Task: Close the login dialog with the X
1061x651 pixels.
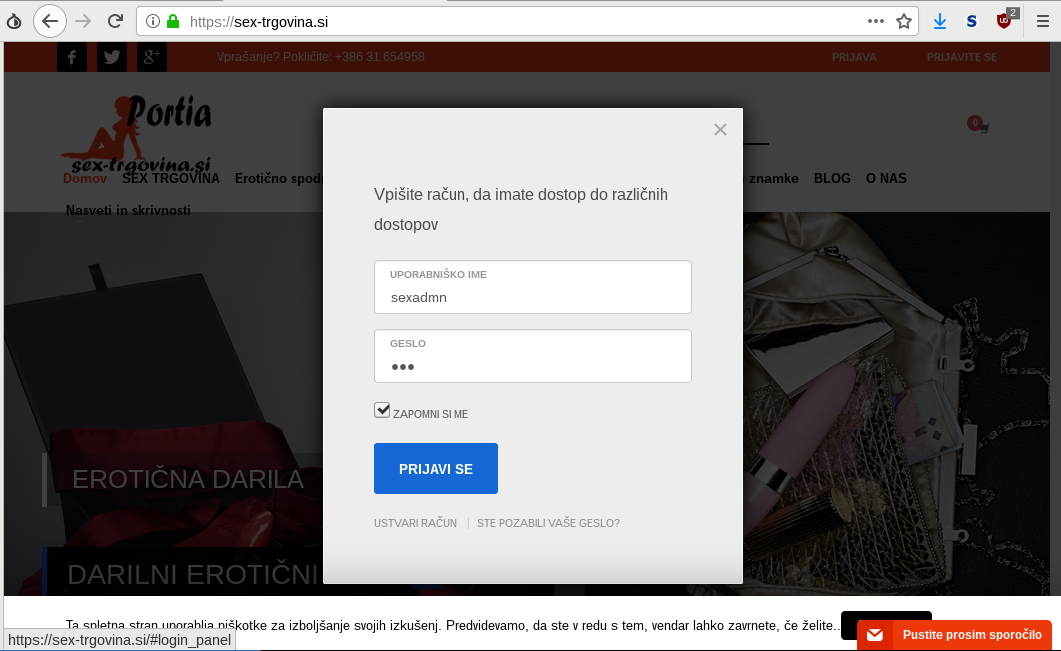Action: [x=720, y=129]
